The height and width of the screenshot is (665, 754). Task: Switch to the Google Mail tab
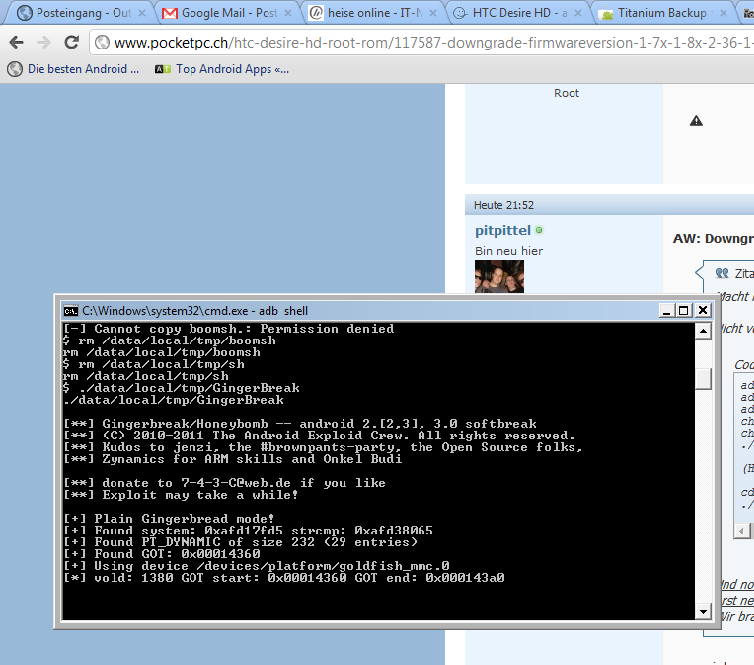click(x=226, y=13)
